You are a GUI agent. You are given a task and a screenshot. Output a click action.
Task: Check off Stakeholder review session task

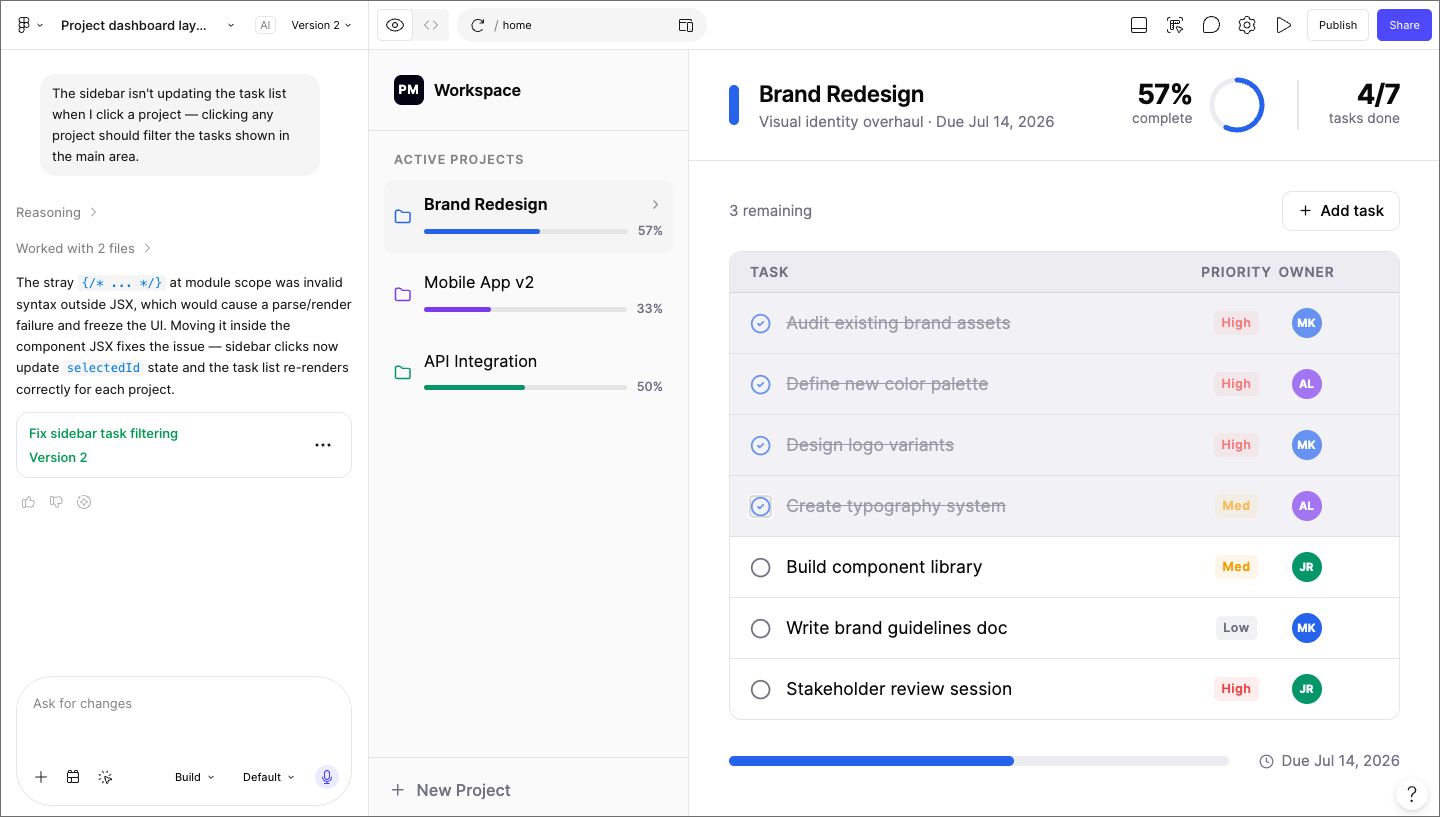[761, 689]
